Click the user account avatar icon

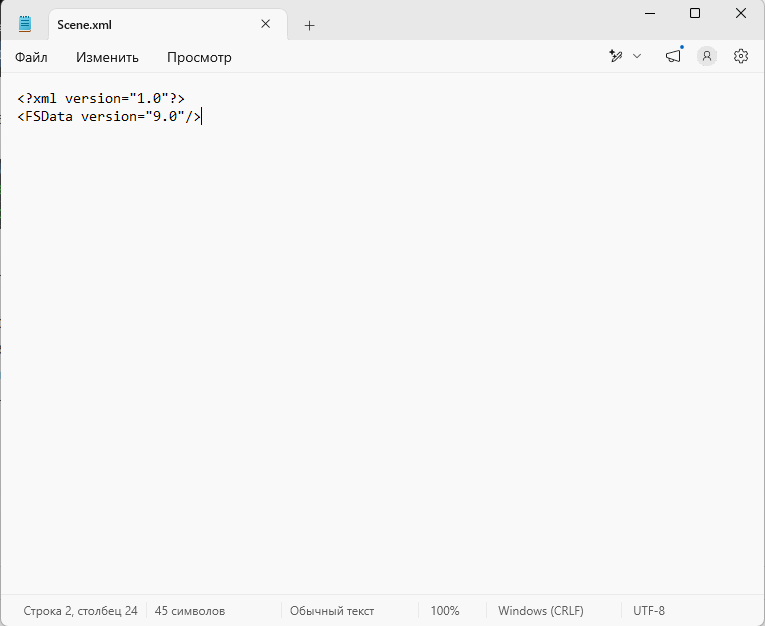pos(706,56)
